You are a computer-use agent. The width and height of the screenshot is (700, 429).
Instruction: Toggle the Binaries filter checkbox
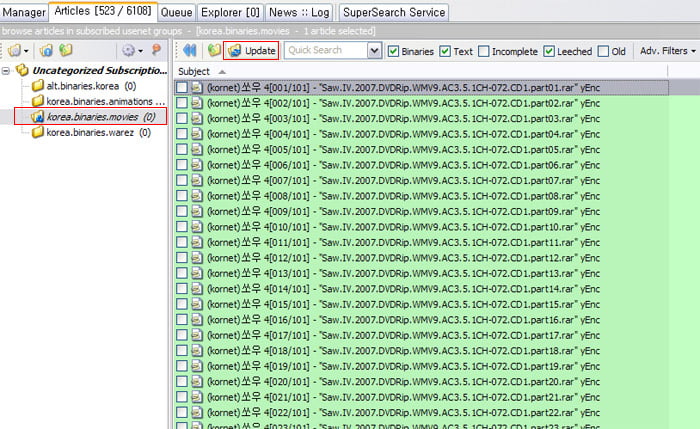click(x=393, y=51)
